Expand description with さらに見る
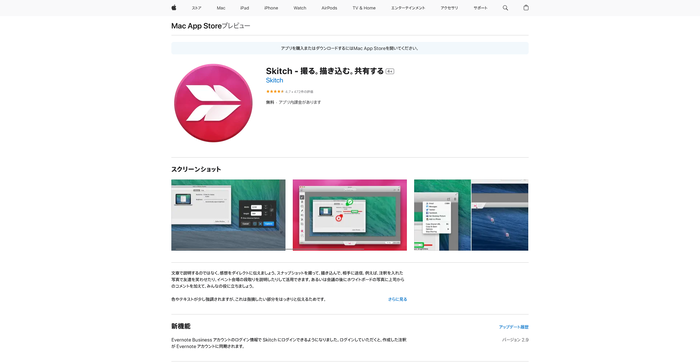The height and width of the screenshot is (363, 700). click(397, 299)
